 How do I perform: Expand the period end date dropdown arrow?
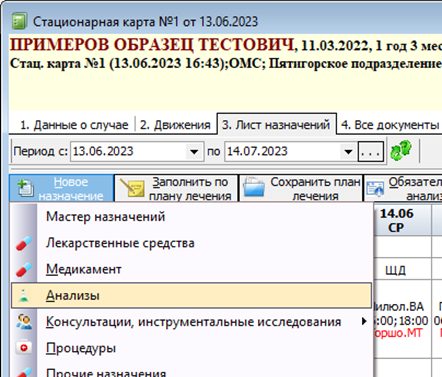348,152
